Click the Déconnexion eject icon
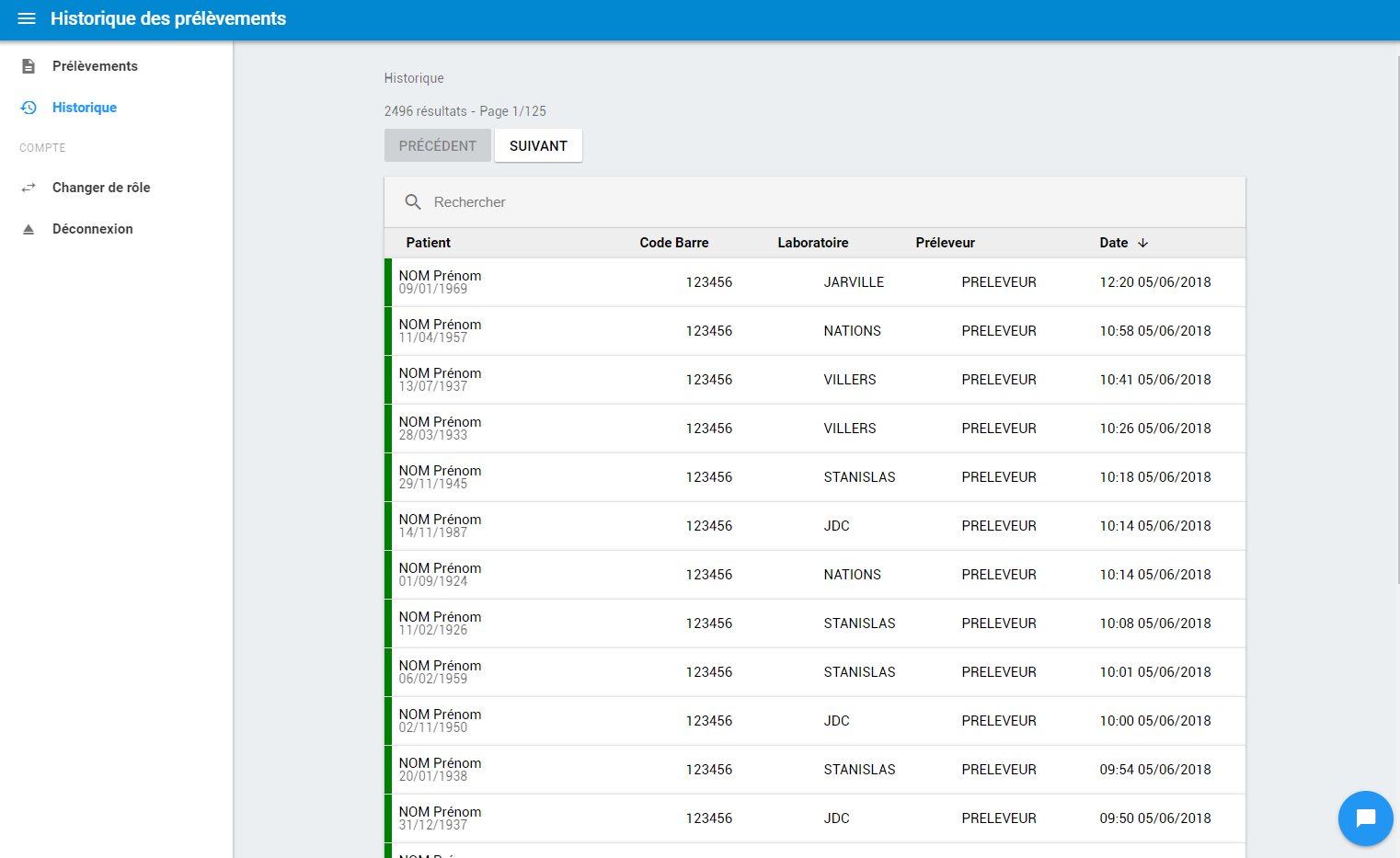Screen dimensions: 1400x858 click(29, 229)
